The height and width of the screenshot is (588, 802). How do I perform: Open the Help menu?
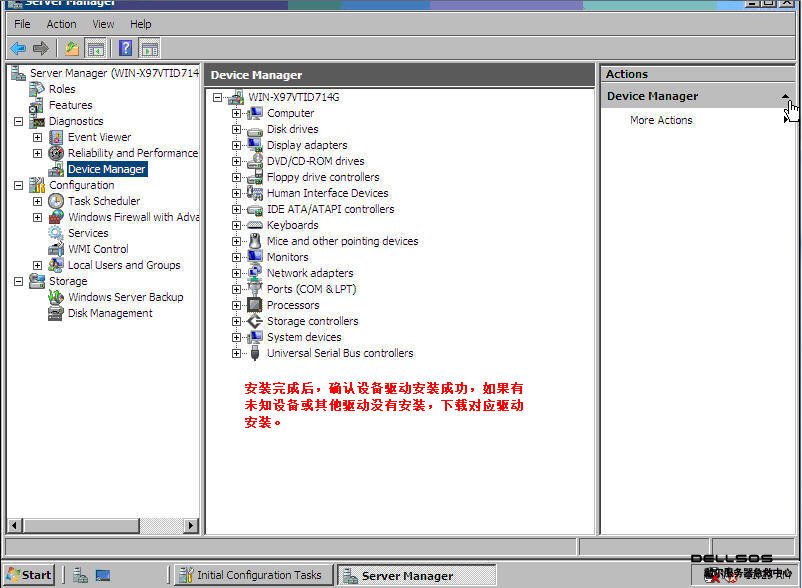(x=140, y=24)
